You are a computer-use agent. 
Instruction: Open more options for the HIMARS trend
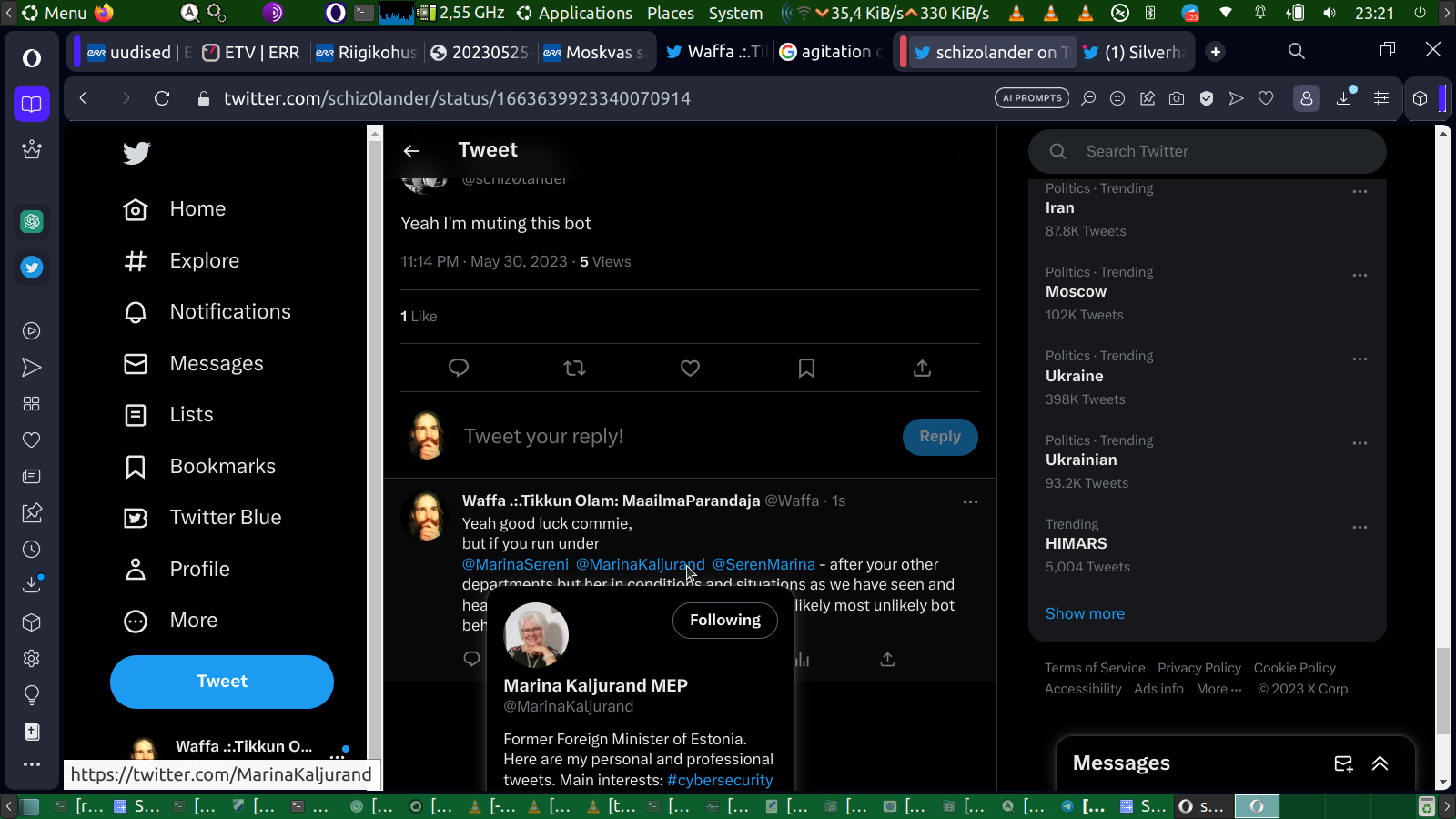1360,528
